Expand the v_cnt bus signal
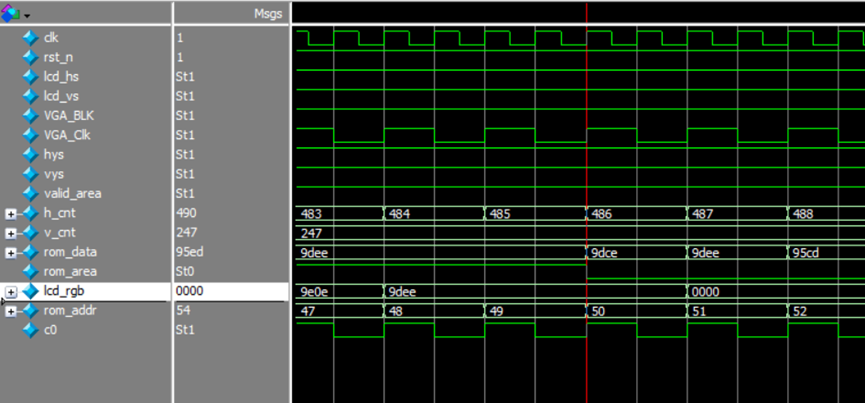Image resolution: width=865 pixels, height=403 pixels. tap(10, 233)
